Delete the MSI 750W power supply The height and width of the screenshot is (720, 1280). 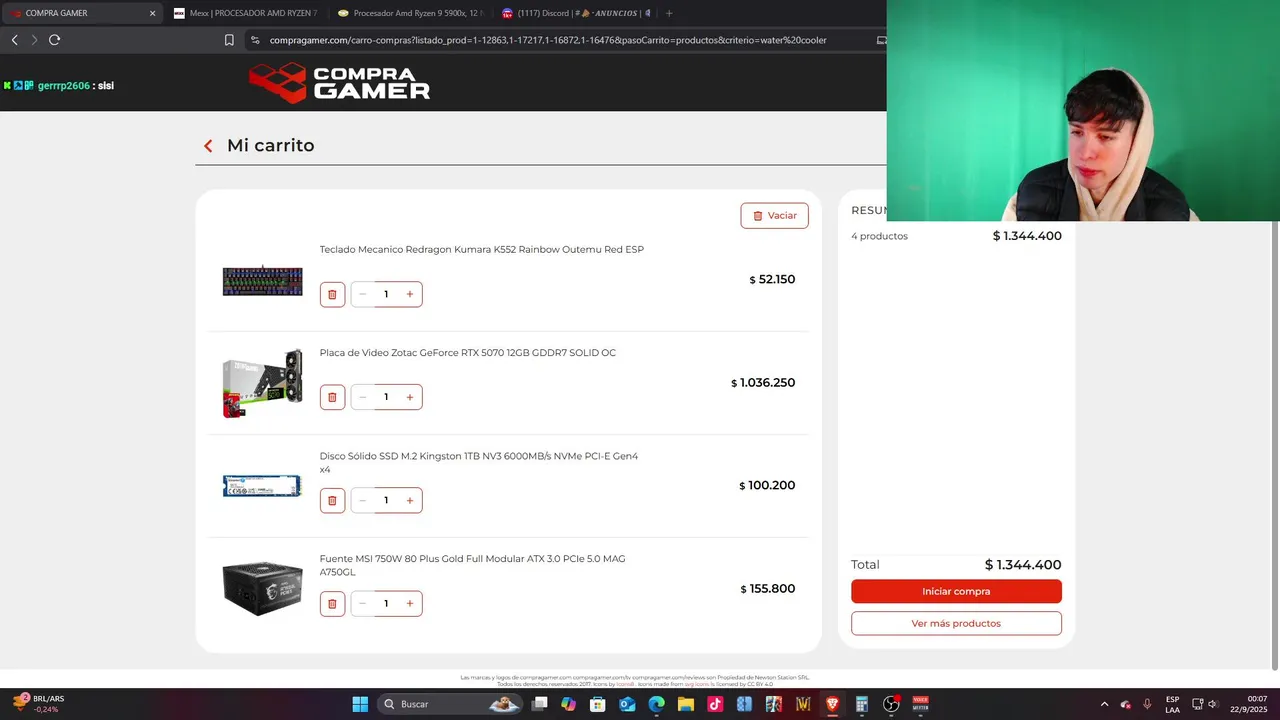tap(332, 603)
